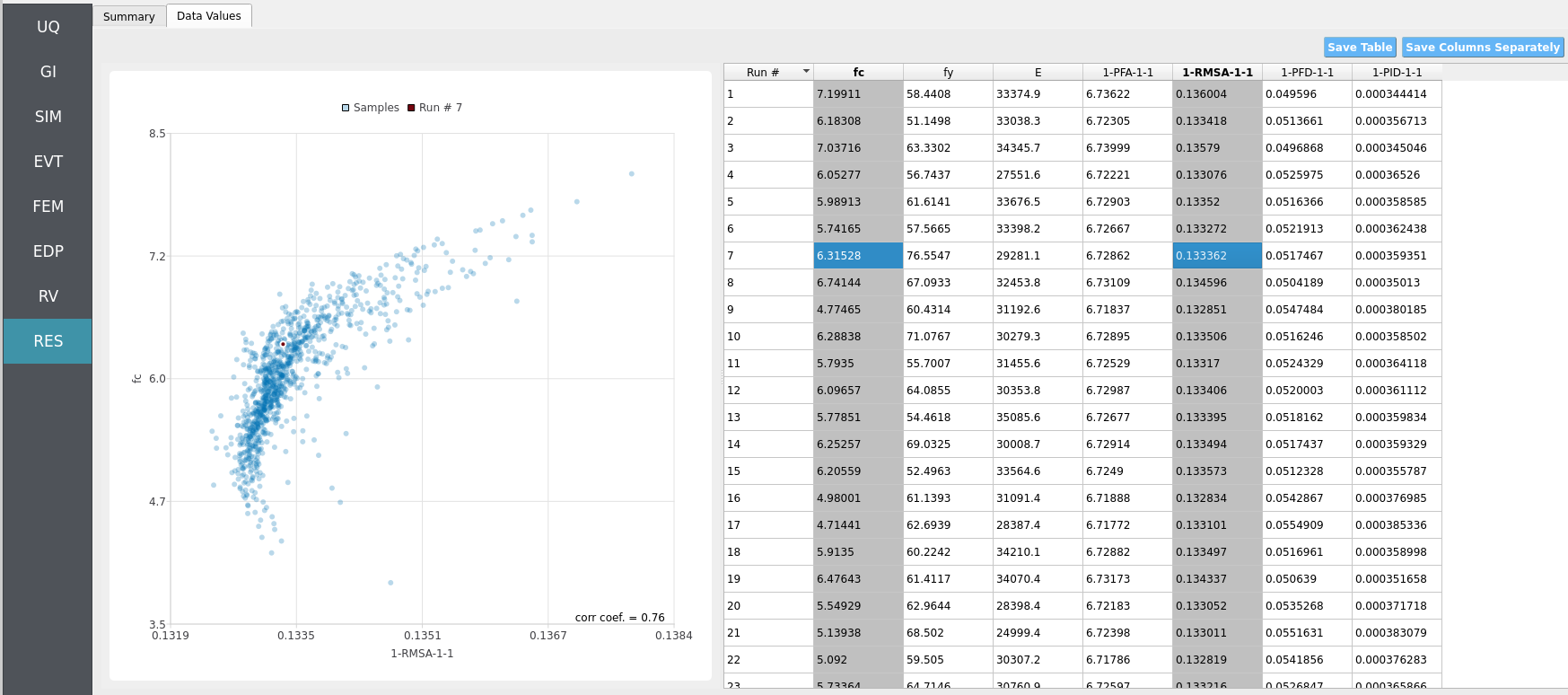Click 1-RMSA-1-1 cell 0.133573

[x=1217, y=471]
